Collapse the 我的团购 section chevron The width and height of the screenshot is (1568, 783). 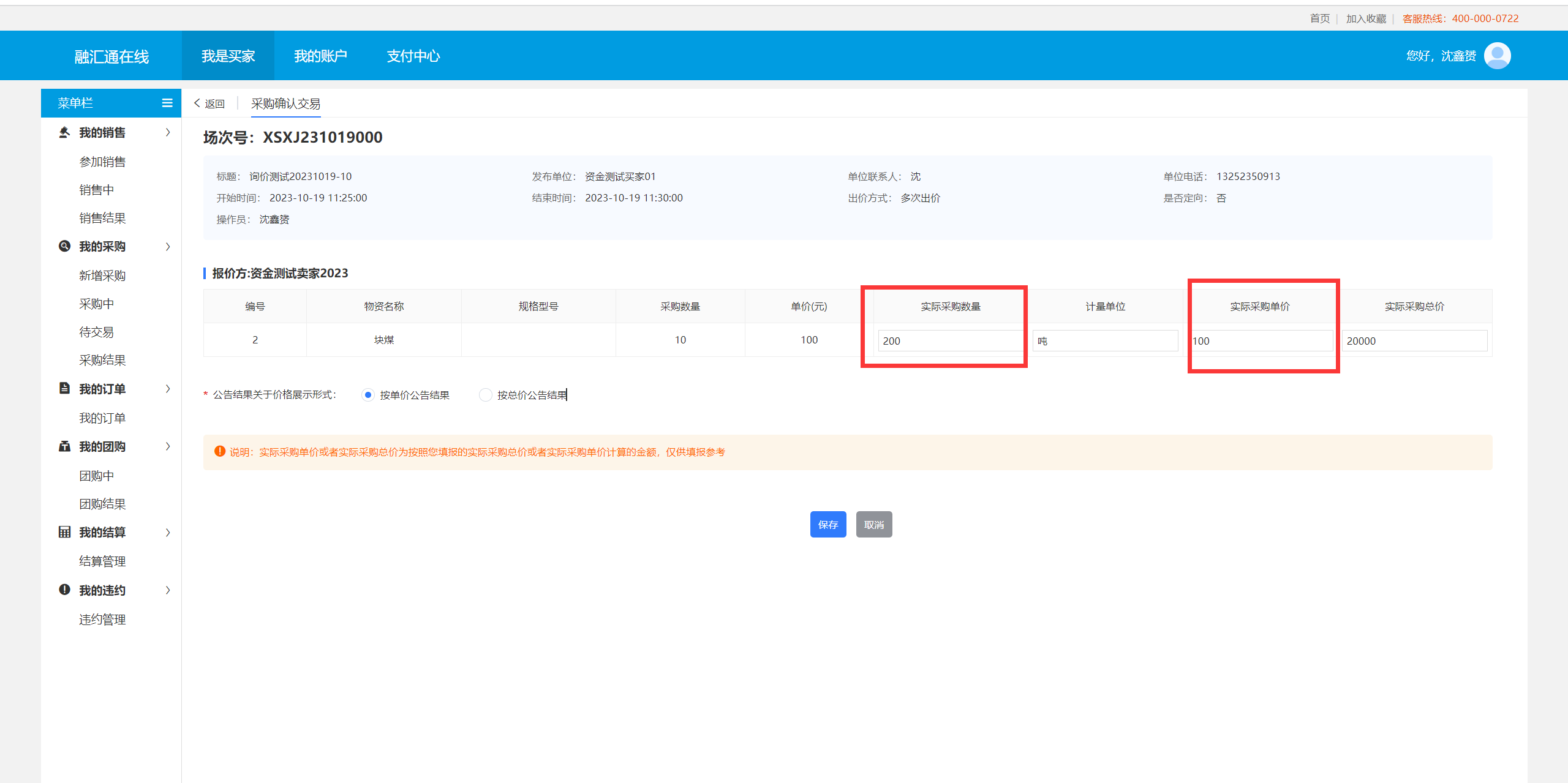click(x=168, y=446)
